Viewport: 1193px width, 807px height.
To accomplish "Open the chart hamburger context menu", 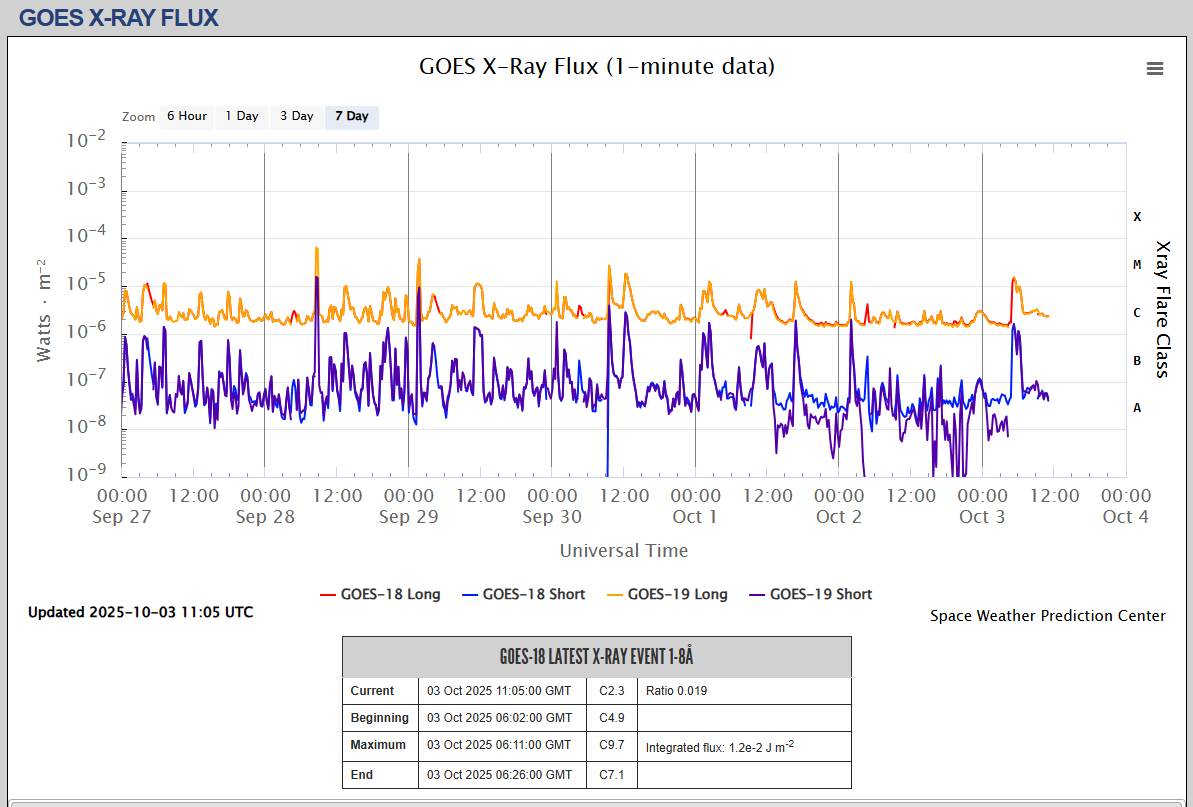I will 1155,68.
